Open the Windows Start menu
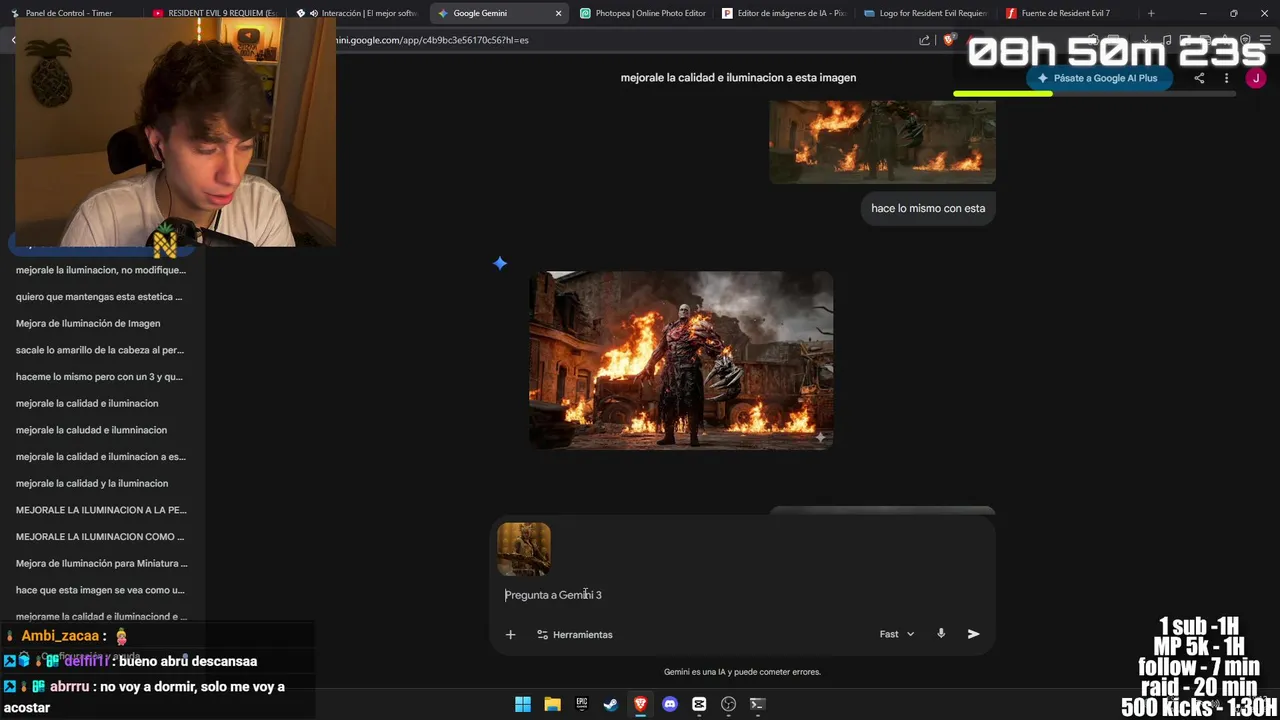Image resolution: width=1280 pixels, height=720 pixels. (523, 704)
